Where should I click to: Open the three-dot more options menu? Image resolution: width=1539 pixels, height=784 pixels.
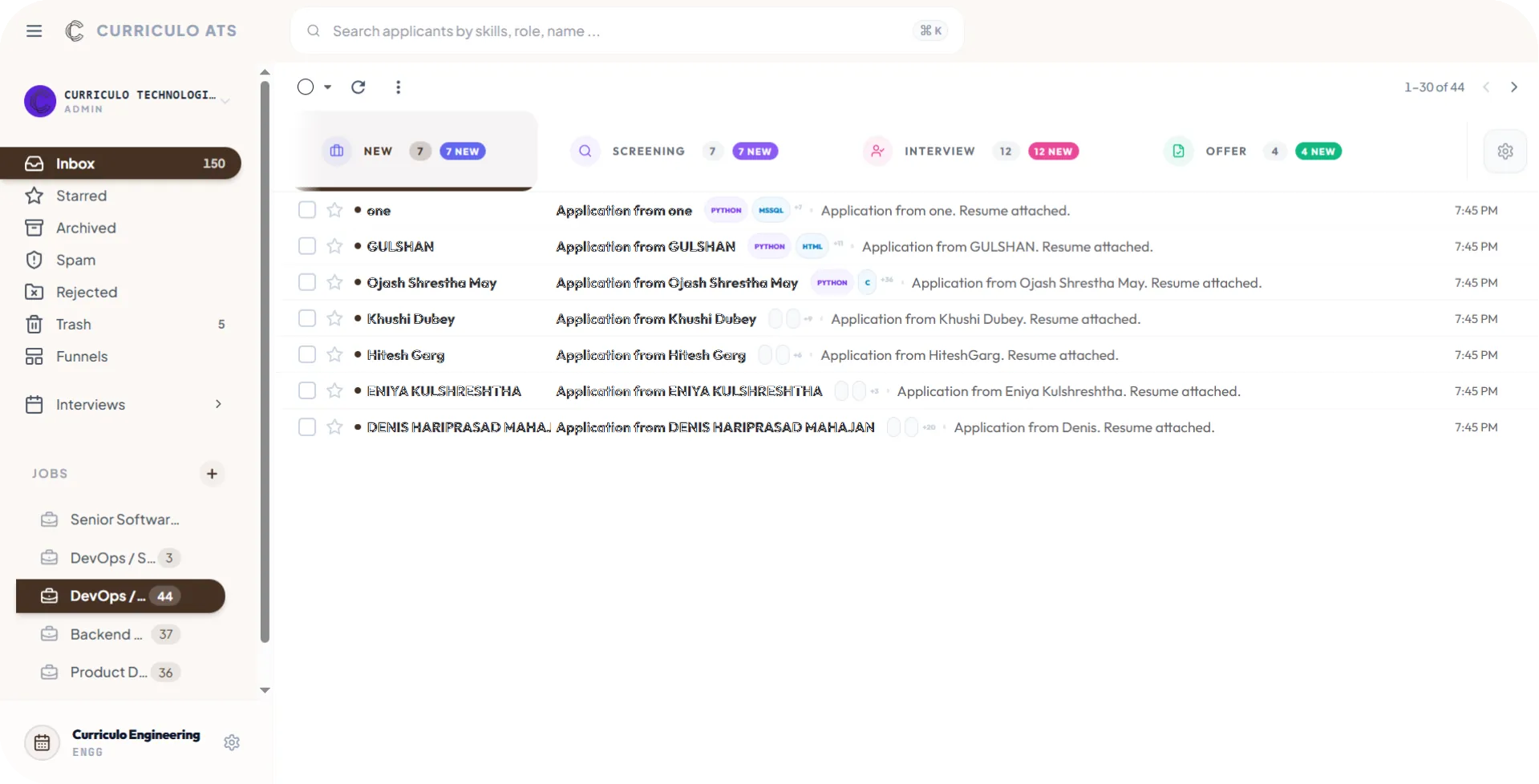[x=398, y=87]
